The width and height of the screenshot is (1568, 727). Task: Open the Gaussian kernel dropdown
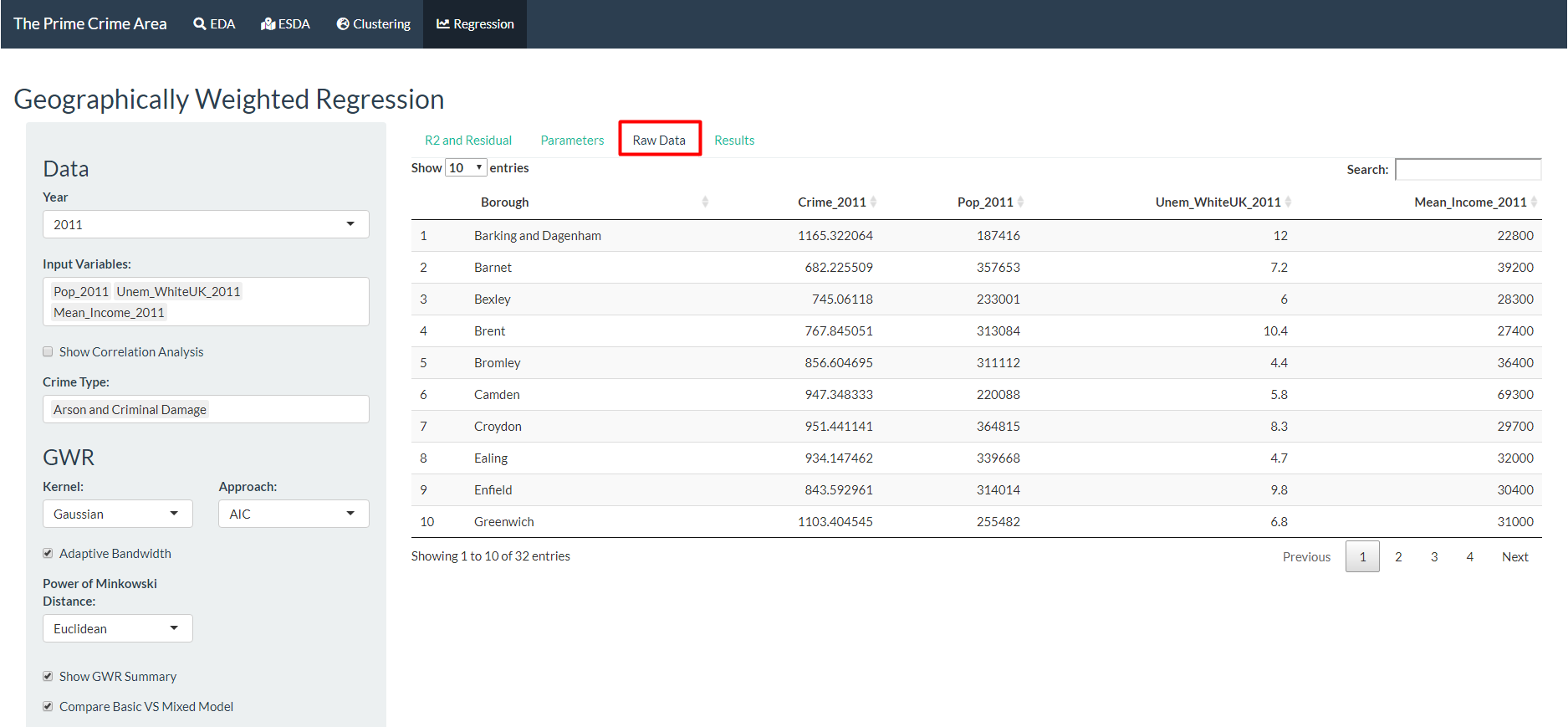coord(117,514)
